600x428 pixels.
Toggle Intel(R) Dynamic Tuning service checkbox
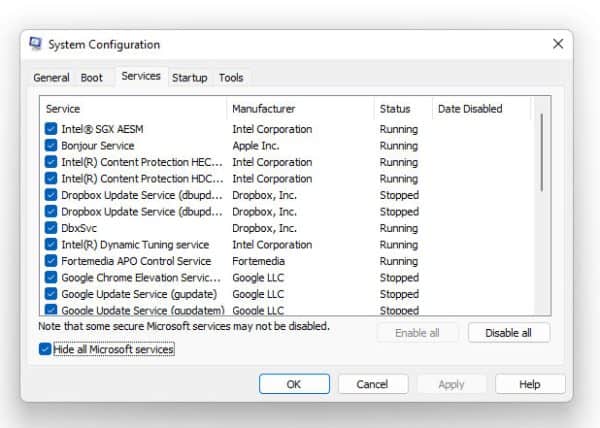(x=51, y=245)
